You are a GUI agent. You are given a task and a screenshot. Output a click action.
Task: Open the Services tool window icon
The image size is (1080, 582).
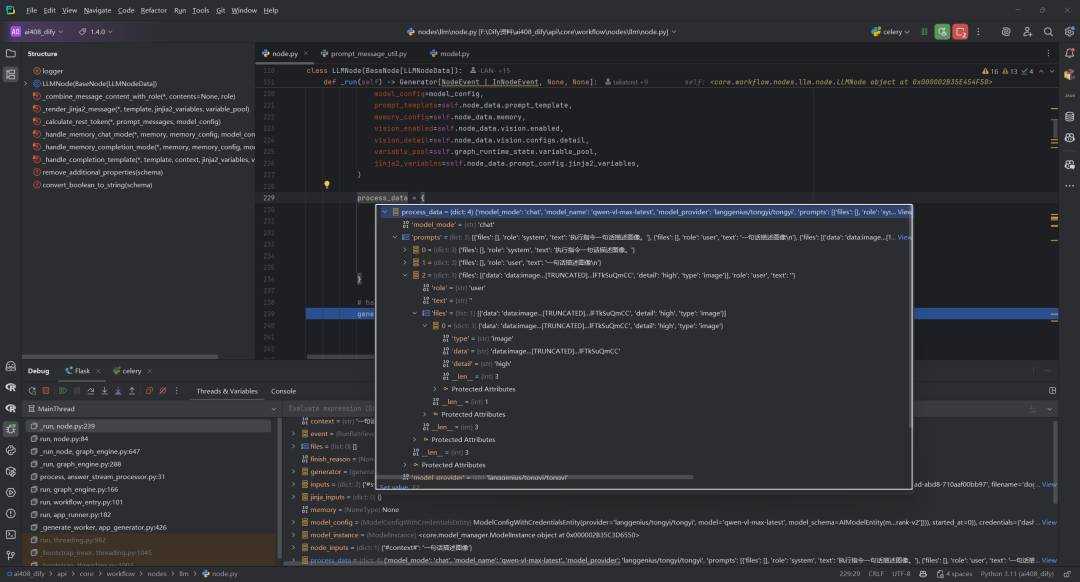point(10,492)
